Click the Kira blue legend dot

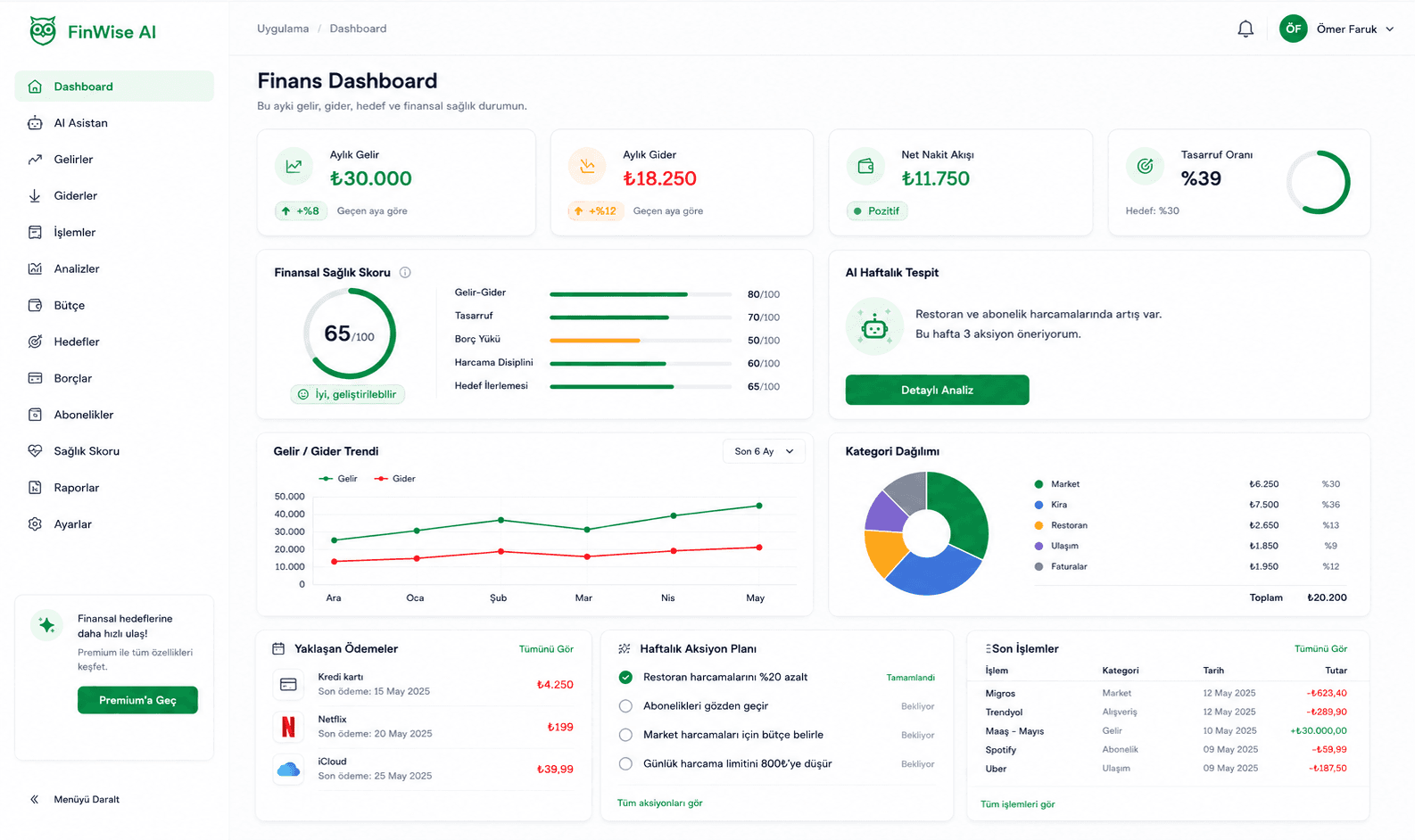pos(1038,505)
